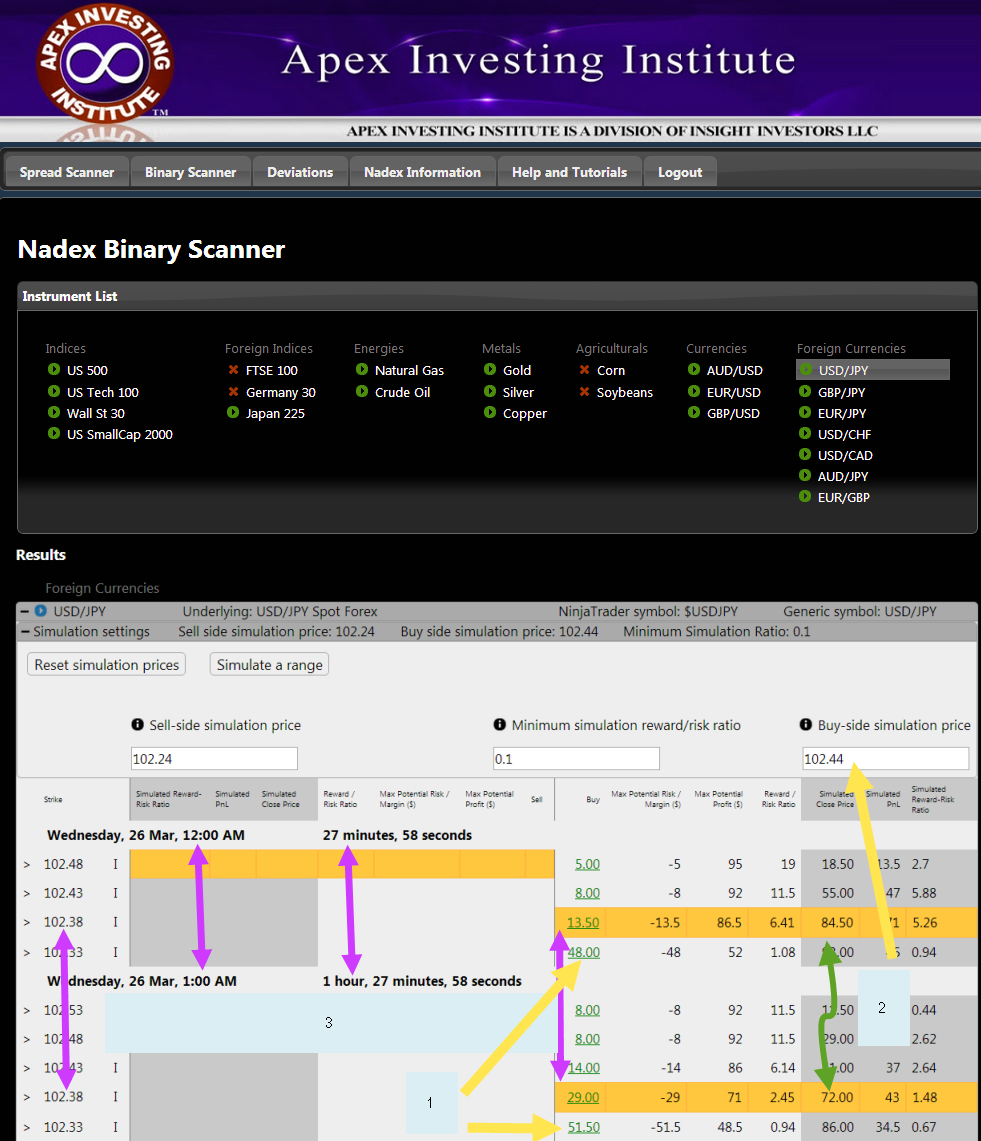Click the green icon beside Crude Oil
This screenshot has width=981, height=1141.
pos(362,391)
